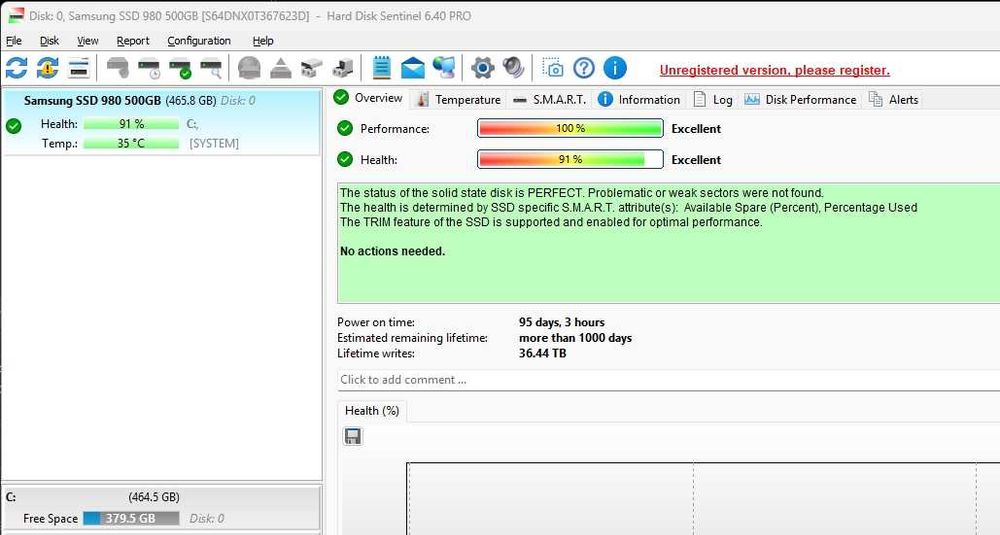This screenshot has height=535, width=1000.
Task: Switch to the Temperature tab
Action: pyautogui.click(x=458, y=99)
